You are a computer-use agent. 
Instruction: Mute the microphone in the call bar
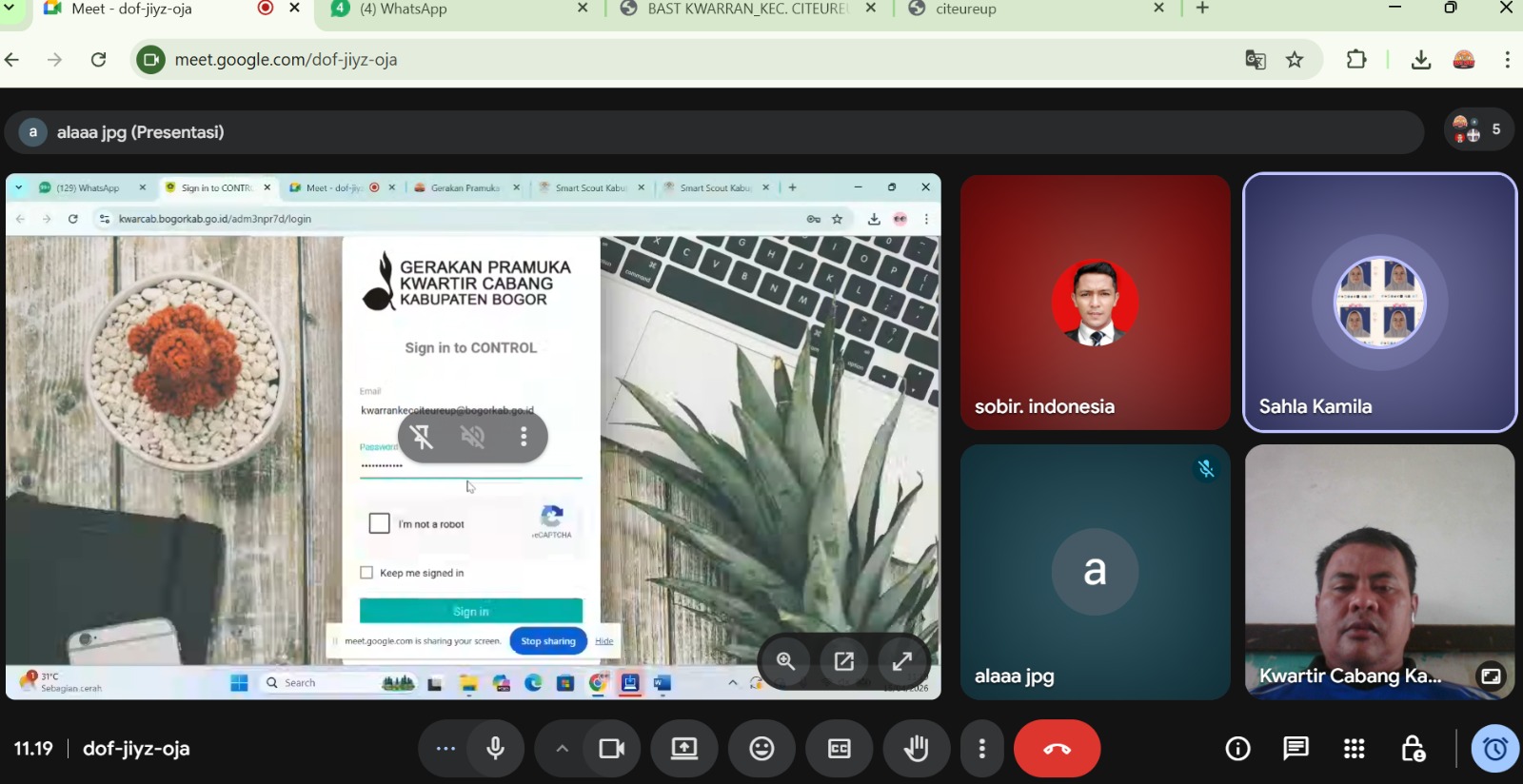[496, 749]
